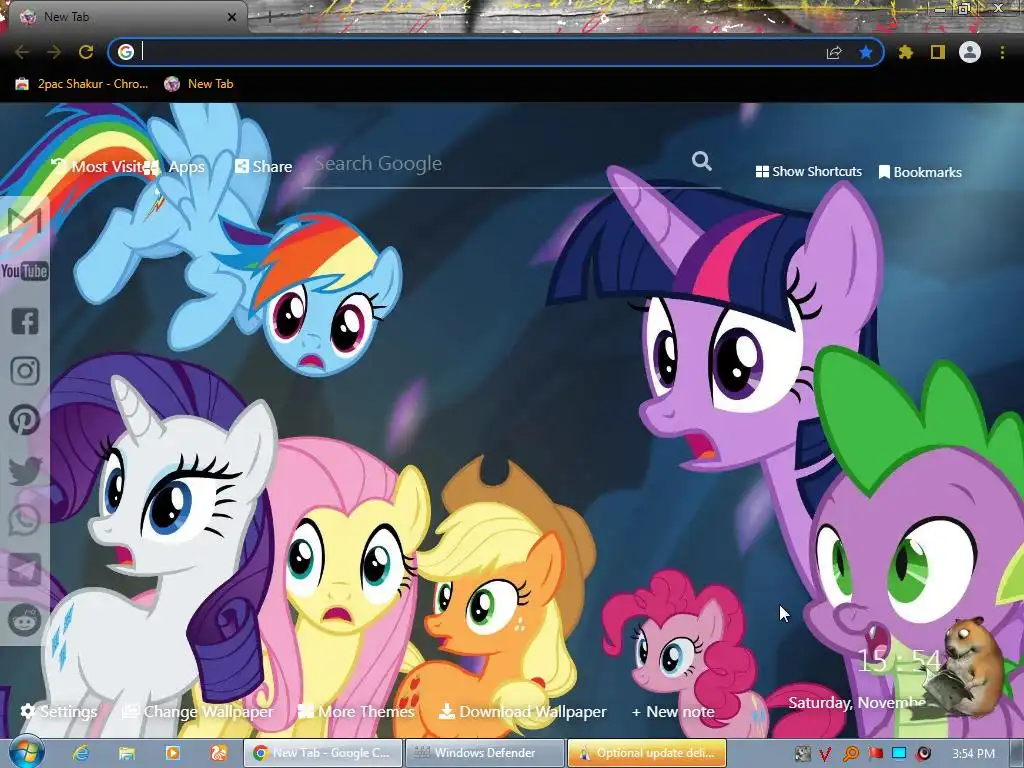
Task: Browse More Themes
Action: point(356,711)
